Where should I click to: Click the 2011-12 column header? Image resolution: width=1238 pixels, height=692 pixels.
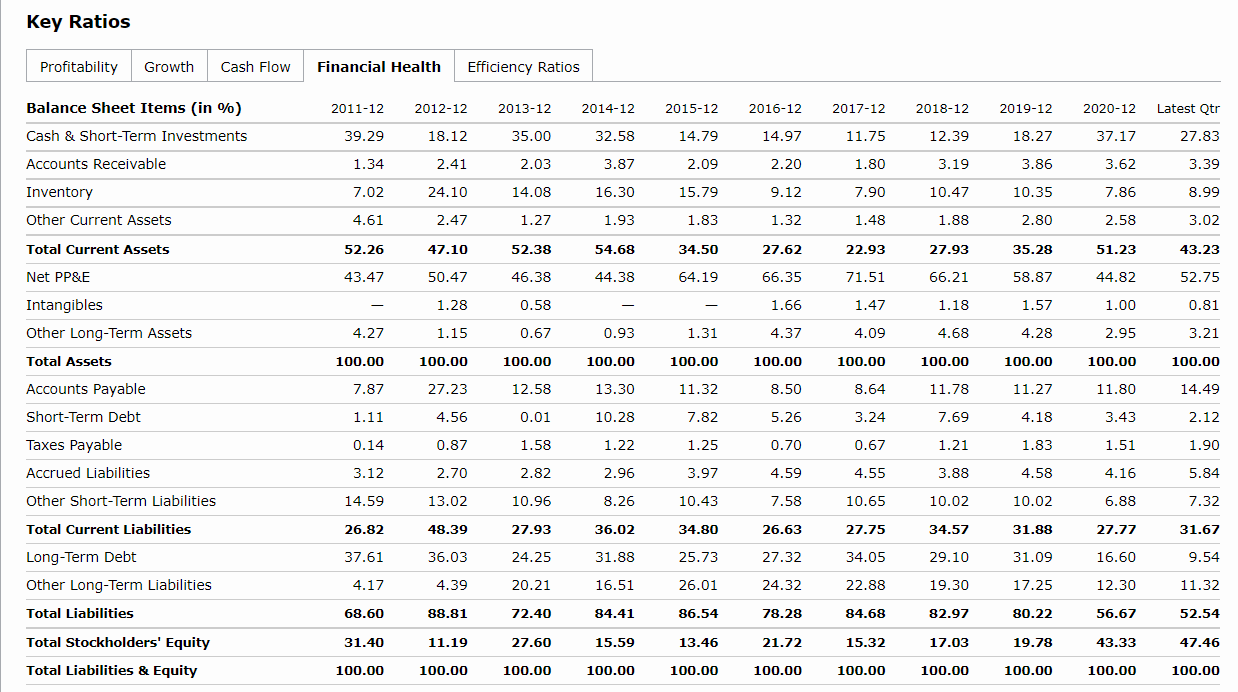pos(357,108)
